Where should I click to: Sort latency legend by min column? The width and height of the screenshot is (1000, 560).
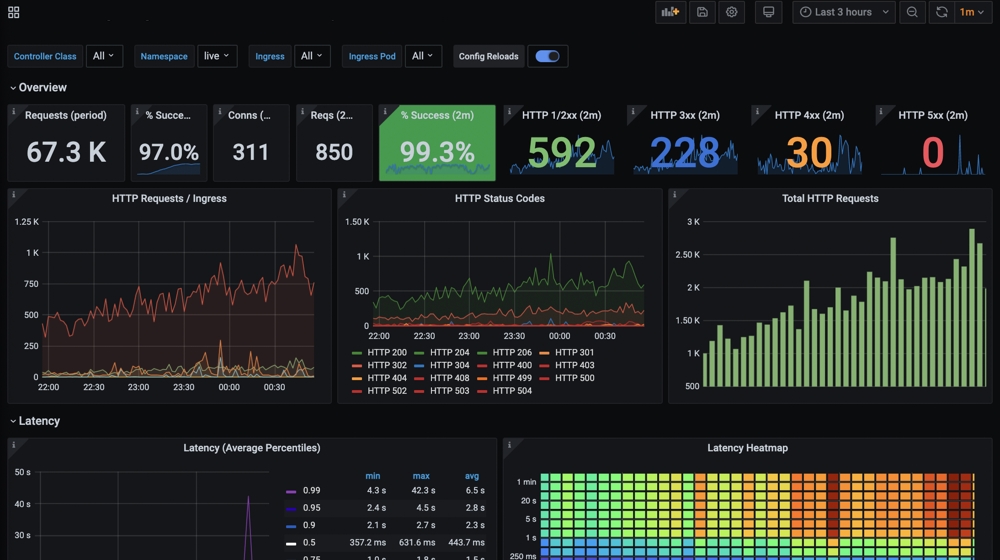tap(372, 476)
